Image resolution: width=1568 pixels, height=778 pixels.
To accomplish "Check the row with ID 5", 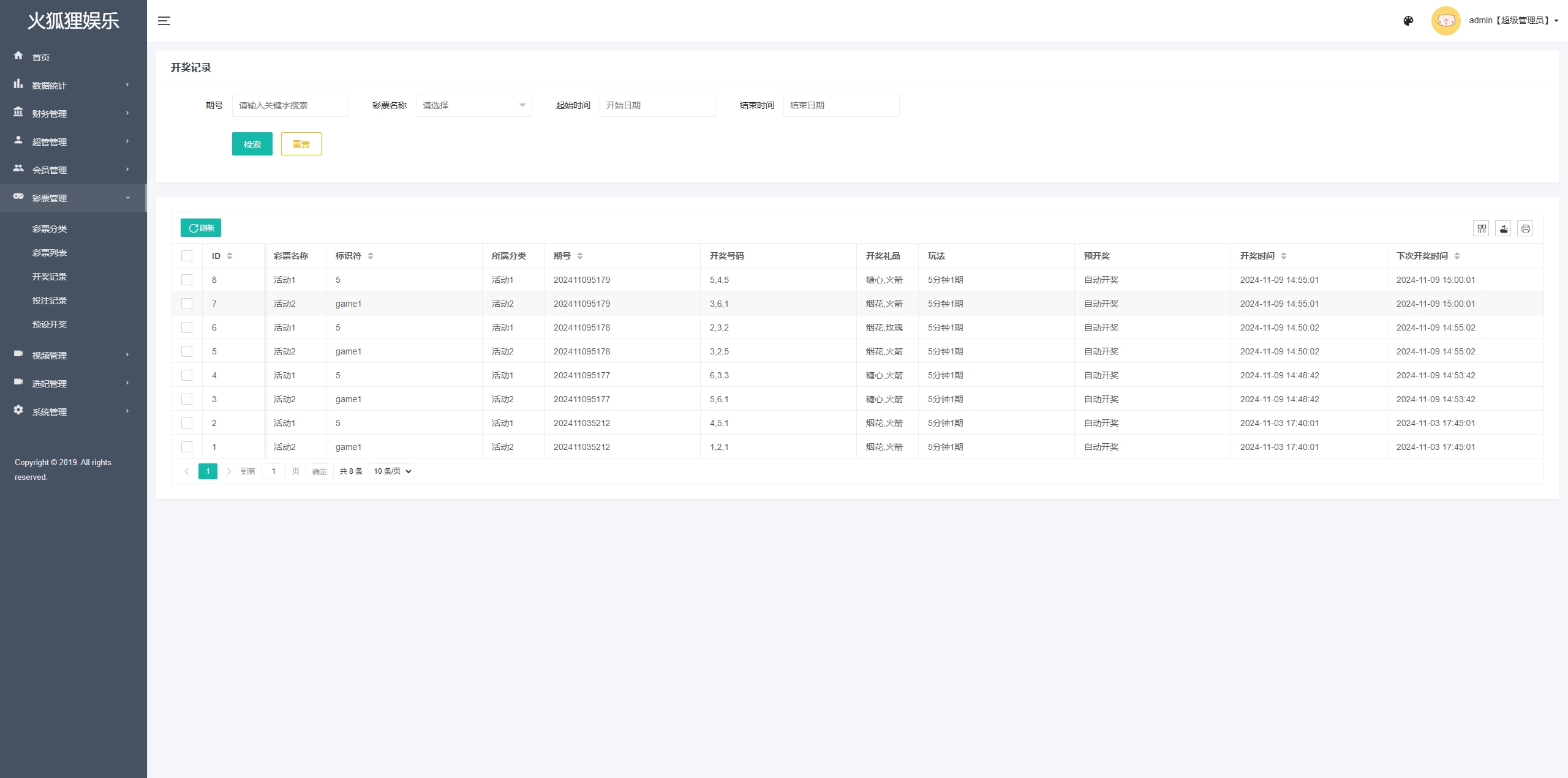I will tap(187, 351).
